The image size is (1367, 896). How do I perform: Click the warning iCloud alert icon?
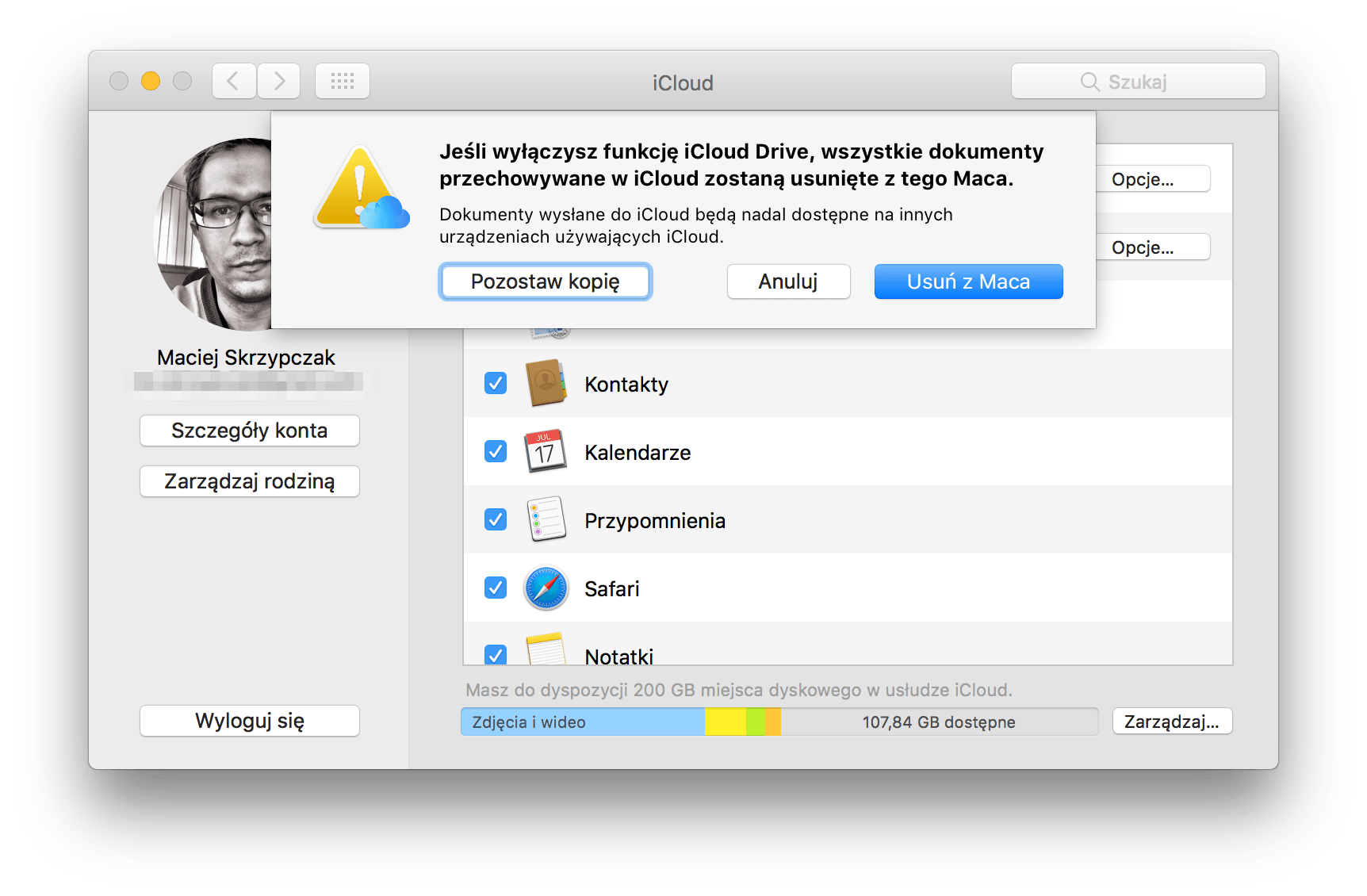[x=362, y=188]
